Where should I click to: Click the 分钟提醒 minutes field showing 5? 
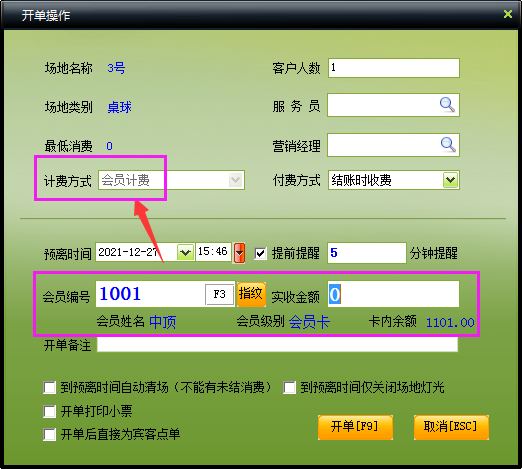pos(367,253)
